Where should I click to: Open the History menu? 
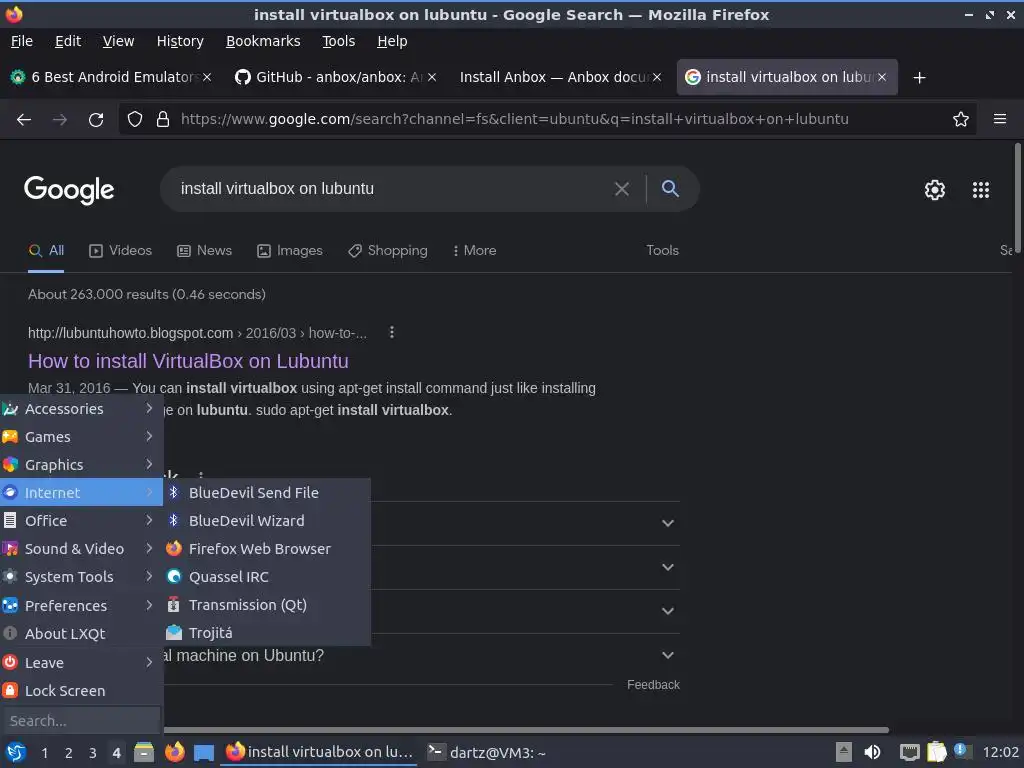[x=180, y=41]
